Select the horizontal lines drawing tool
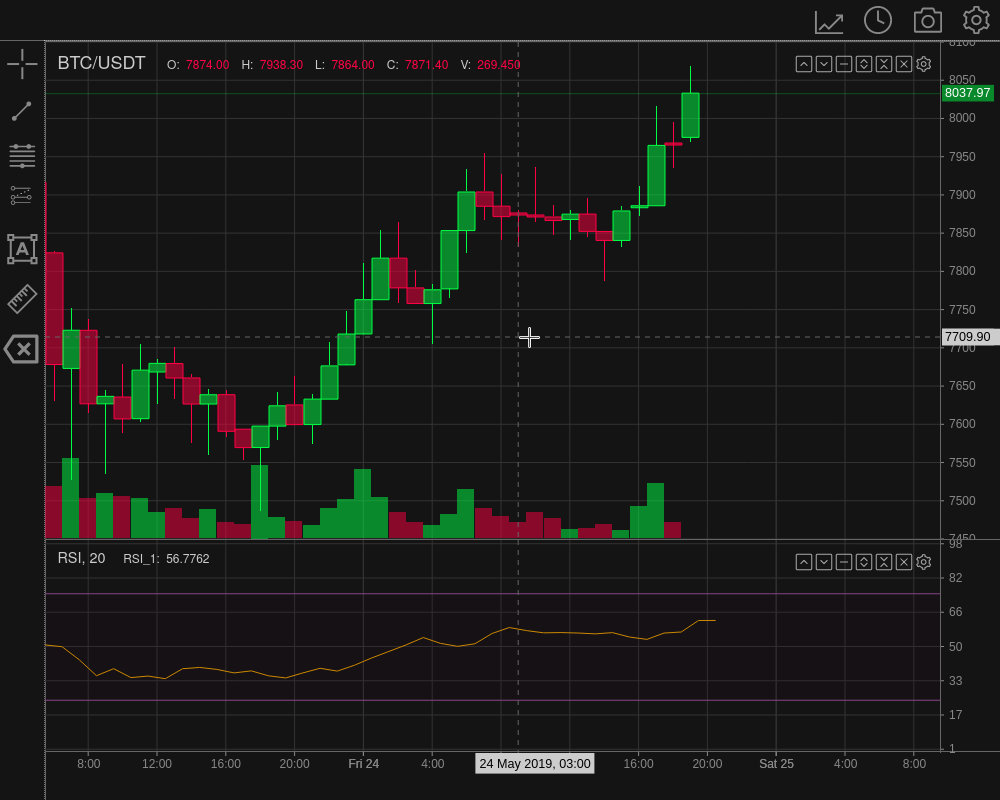The image size is (1000, 800). 22,155
